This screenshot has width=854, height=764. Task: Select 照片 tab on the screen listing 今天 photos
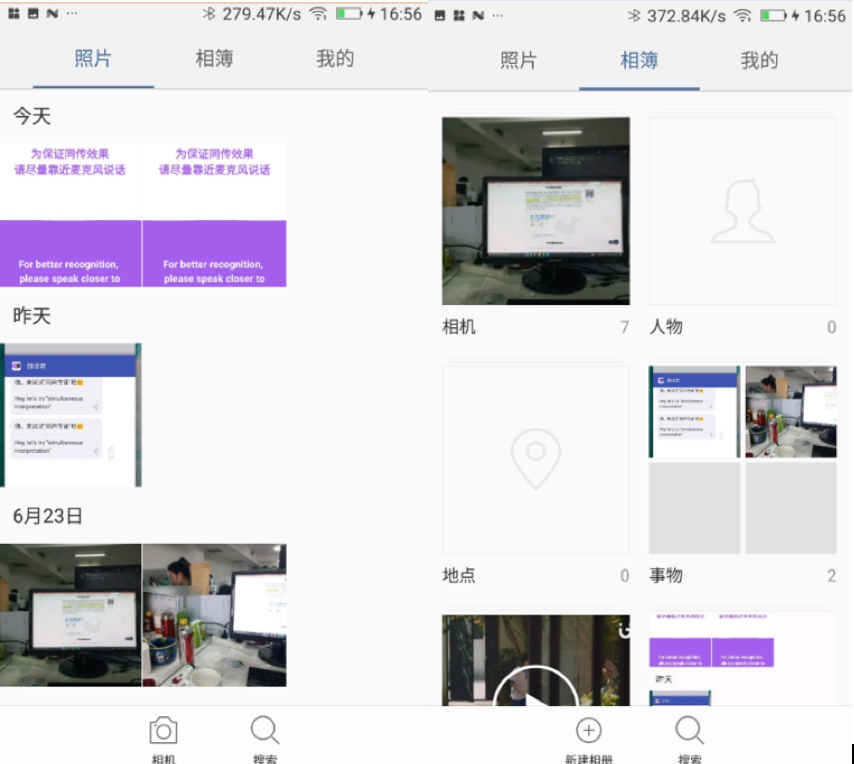click(93, 59)
